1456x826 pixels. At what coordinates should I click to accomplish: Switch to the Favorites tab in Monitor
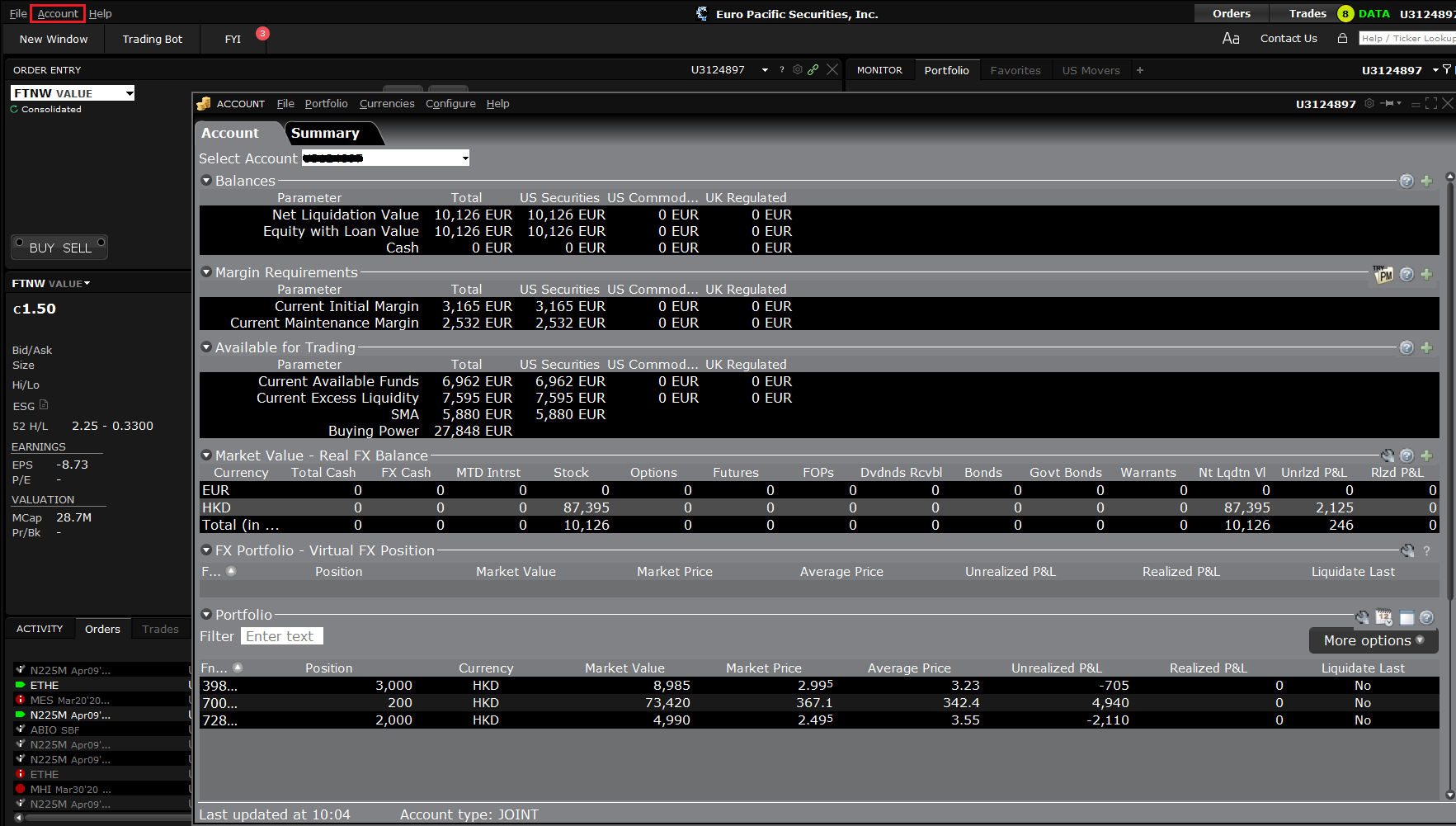pos(1015,71)
